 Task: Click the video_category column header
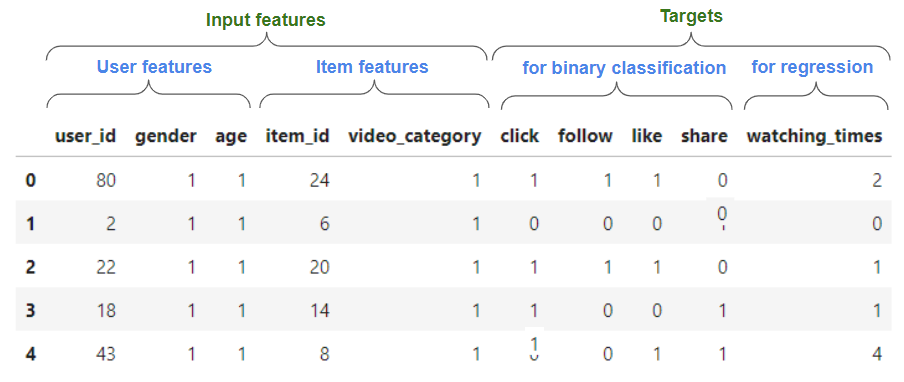point(415,137)
